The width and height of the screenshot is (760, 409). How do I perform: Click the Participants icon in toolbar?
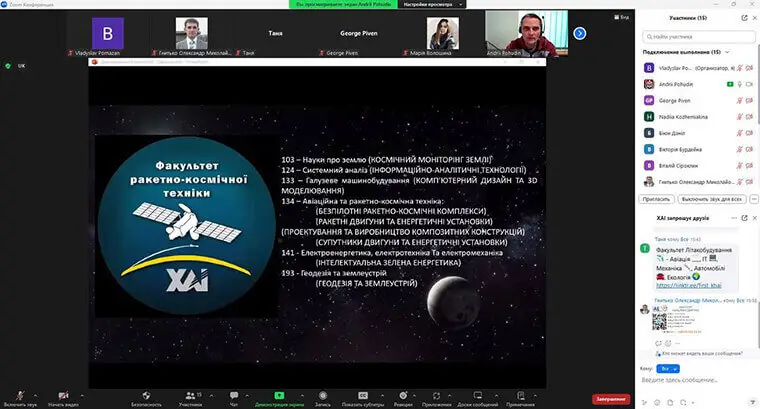click(189, 395)
